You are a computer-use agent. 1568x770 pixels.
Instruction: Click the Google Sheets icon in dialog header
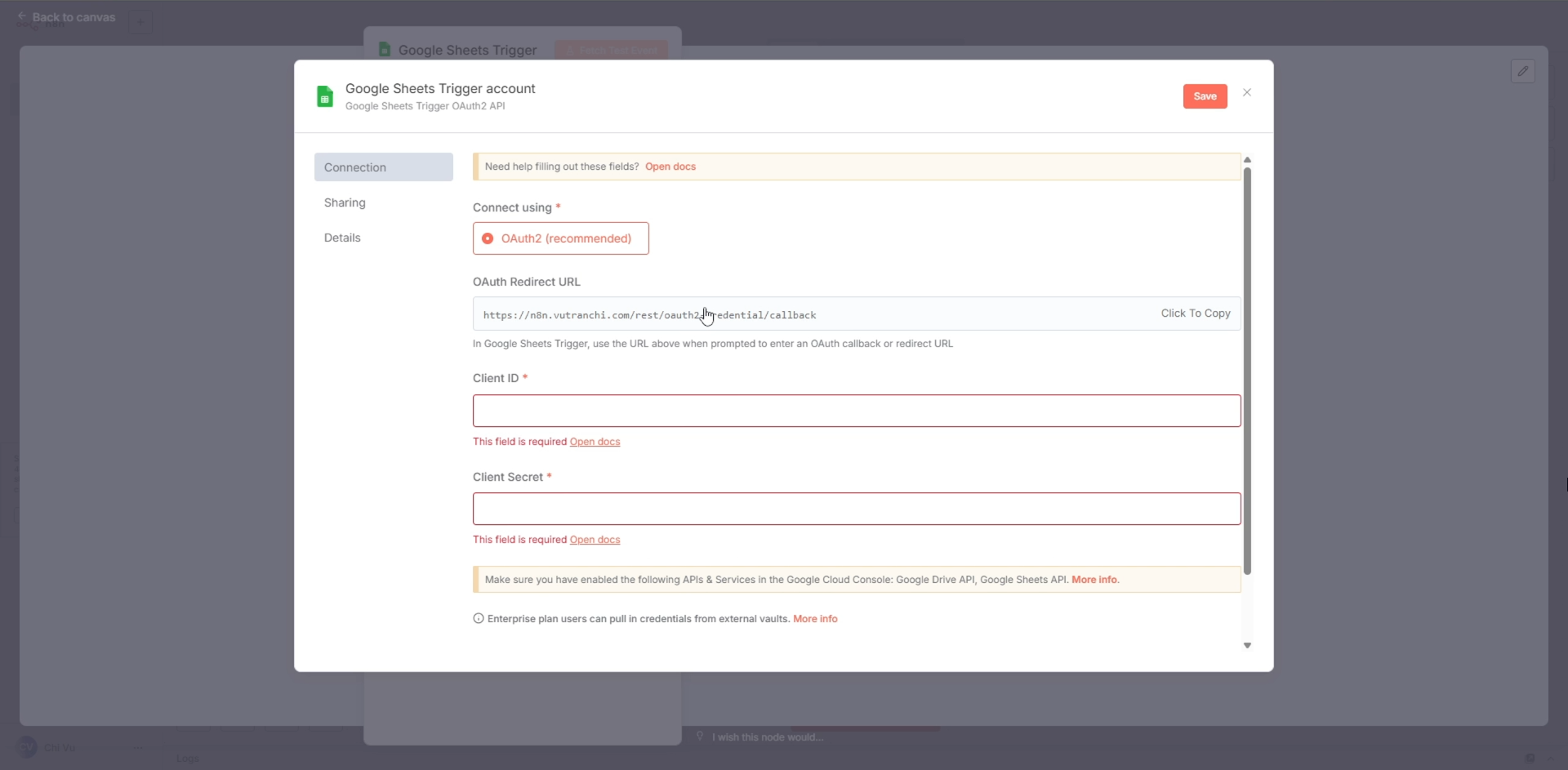[x=325, y=96]
